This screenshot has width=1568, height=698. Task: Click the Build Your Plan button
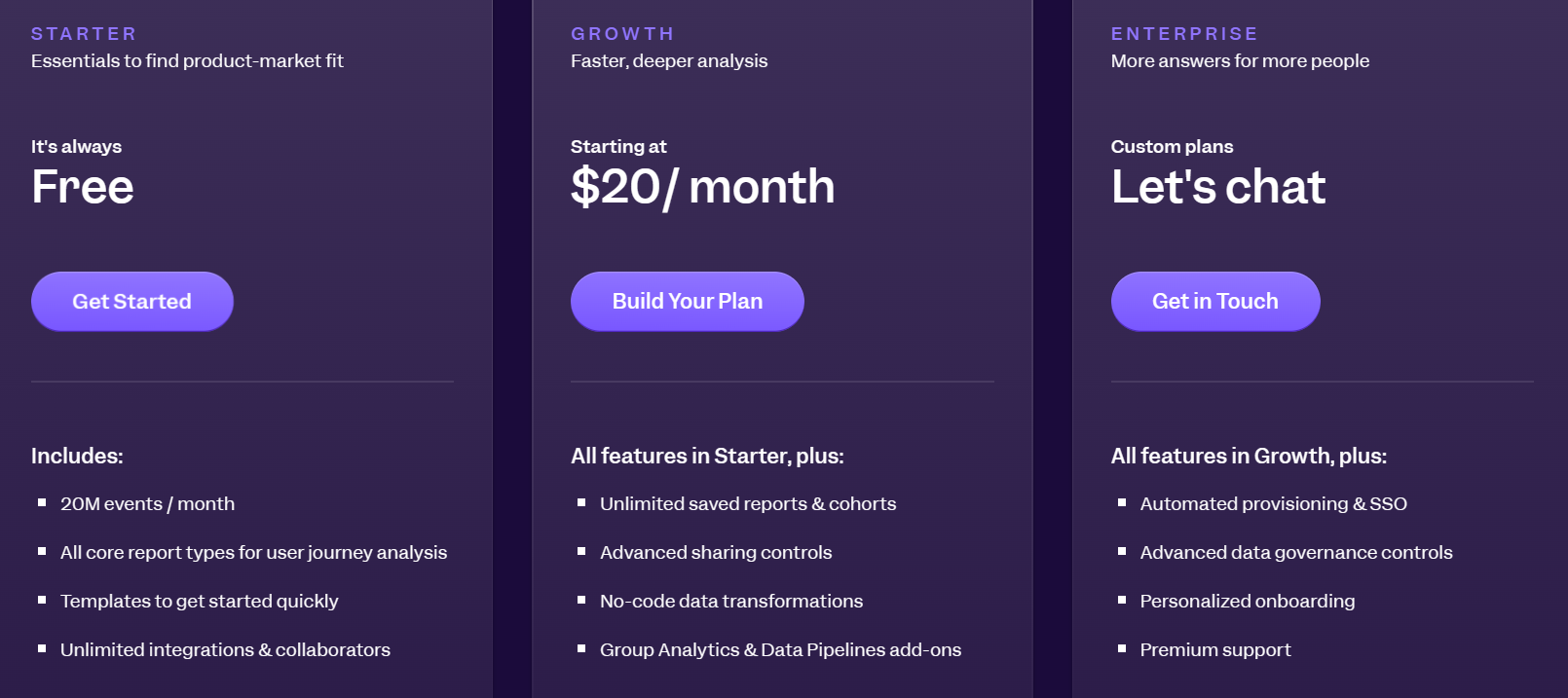tap(687, 301)
